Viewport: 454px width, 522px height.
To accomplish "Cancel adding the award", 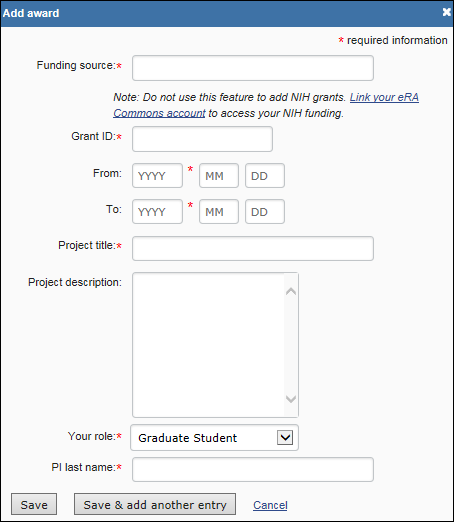I will 270,505.
